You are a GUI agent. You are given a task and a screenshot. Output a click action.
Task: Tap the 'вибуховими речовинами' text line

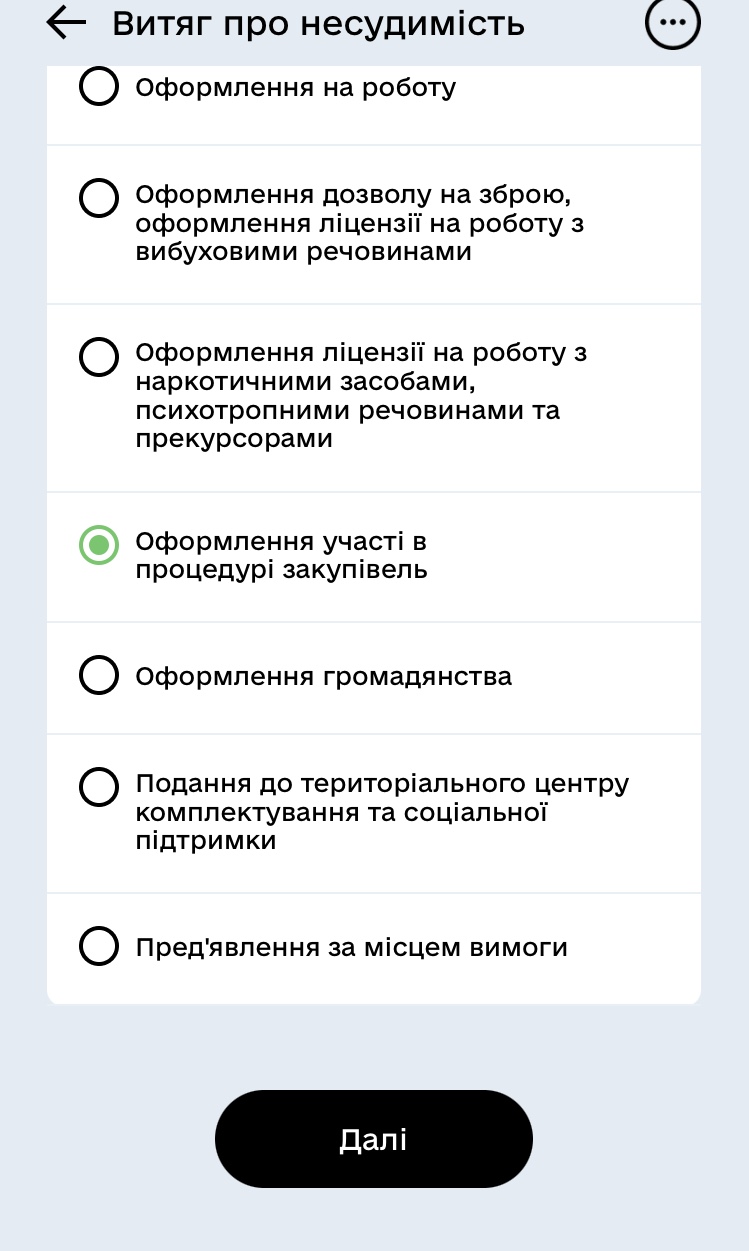tap(303, 252)
